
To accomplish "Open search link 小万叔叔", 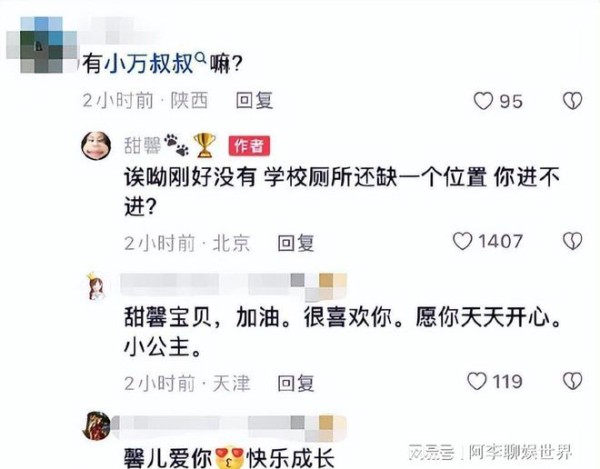I will pos(148,64).
